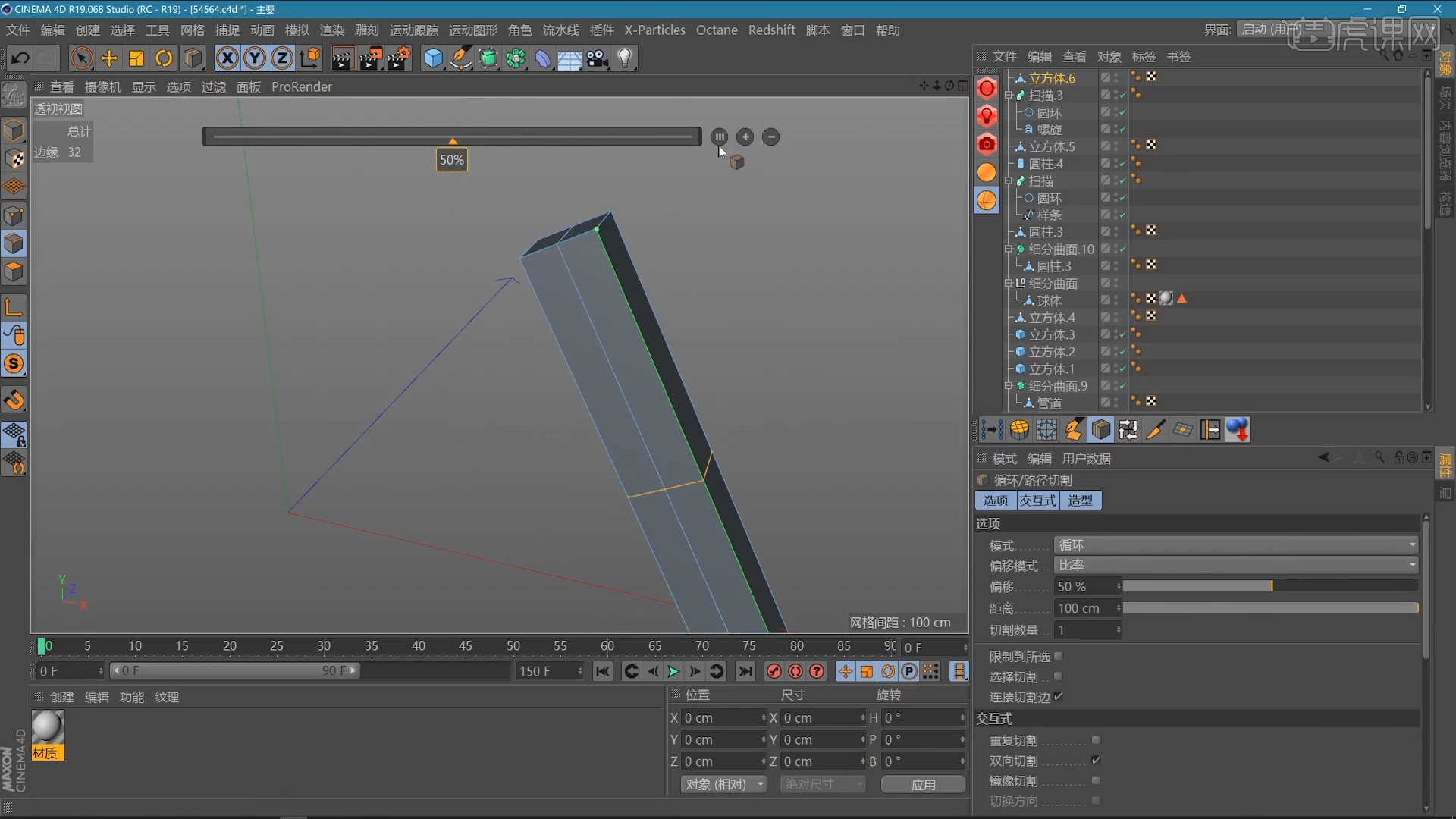The height and width of the screenshot is (819, 1456).
Task: Click the plus button beside cut slider
Action: tap(745, 137)
